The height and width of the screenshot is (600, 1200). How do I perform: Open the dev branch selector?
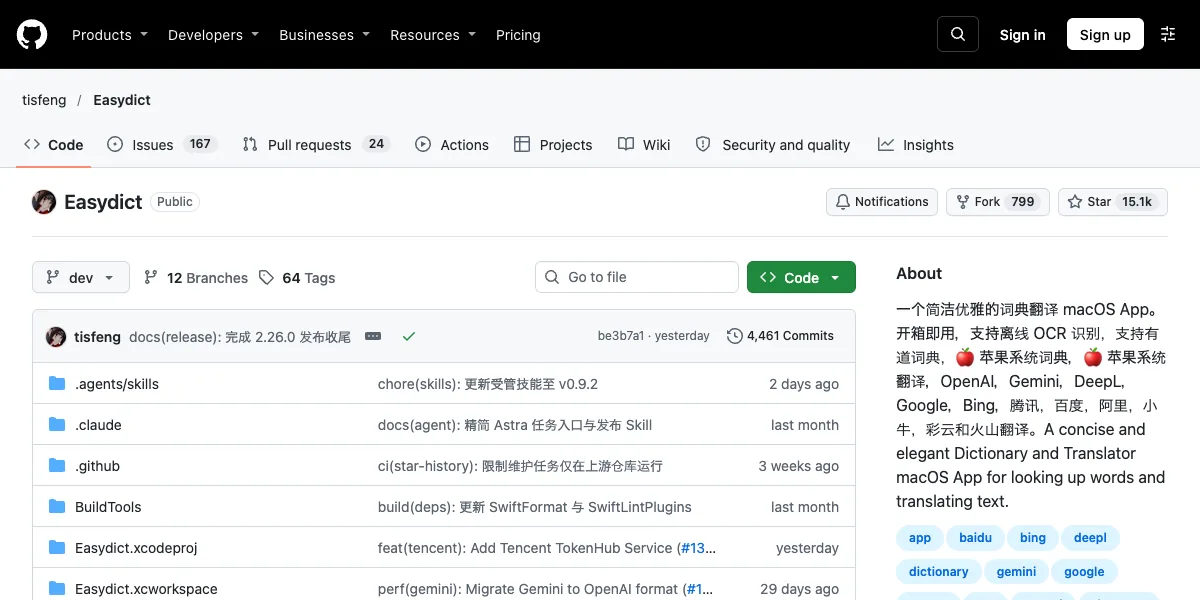[x=81, y=277]
